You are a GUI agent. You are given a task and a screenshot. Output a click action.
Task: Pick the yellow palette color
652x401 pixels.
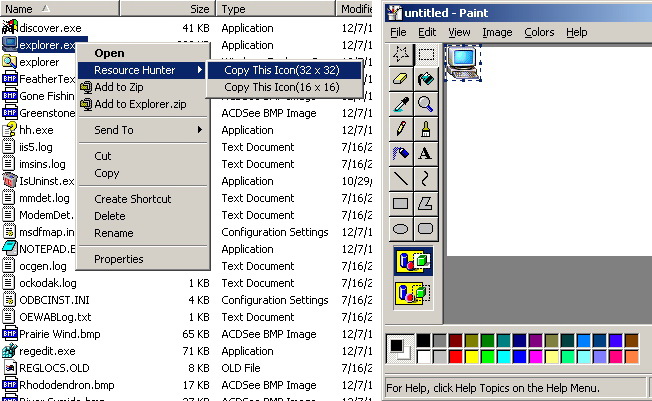coord(472,356)
